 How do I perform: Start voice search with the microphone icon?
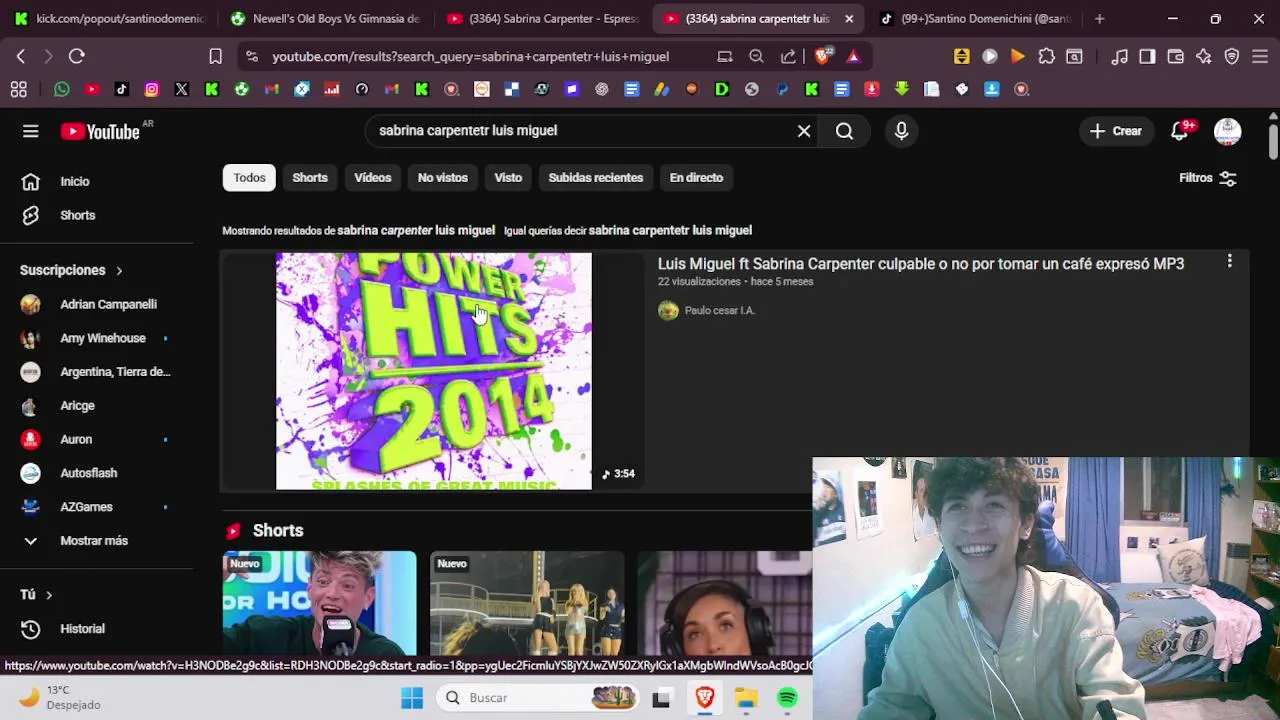(902, 131)
